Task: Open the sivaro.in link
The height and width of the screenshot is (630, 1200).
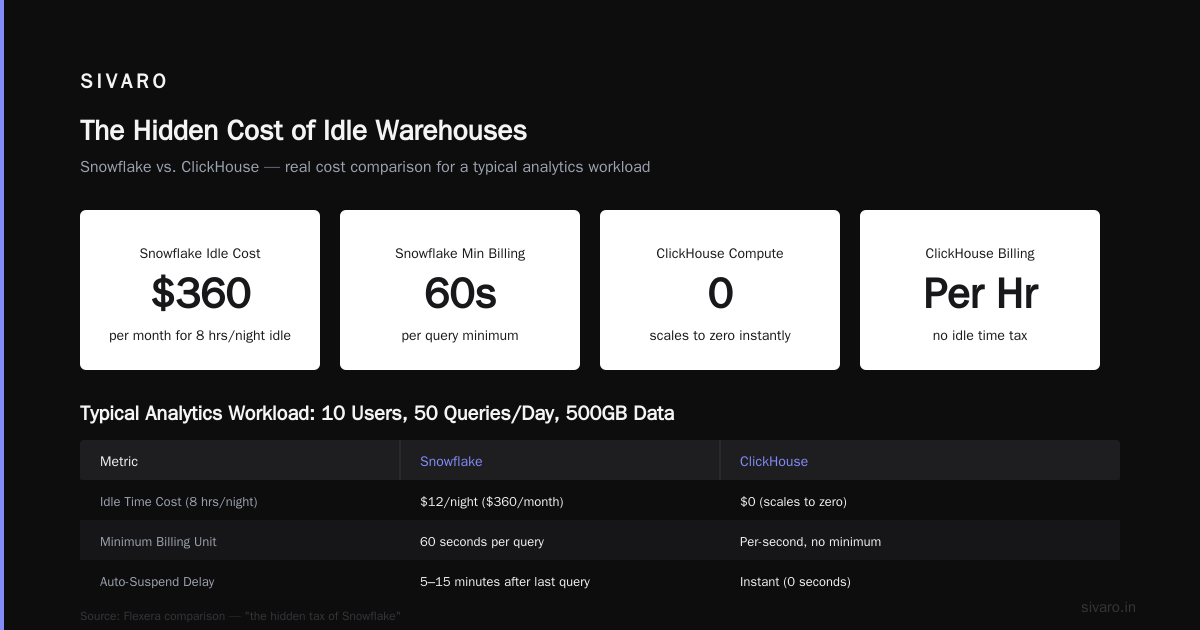Action: tap(1108, 607)
